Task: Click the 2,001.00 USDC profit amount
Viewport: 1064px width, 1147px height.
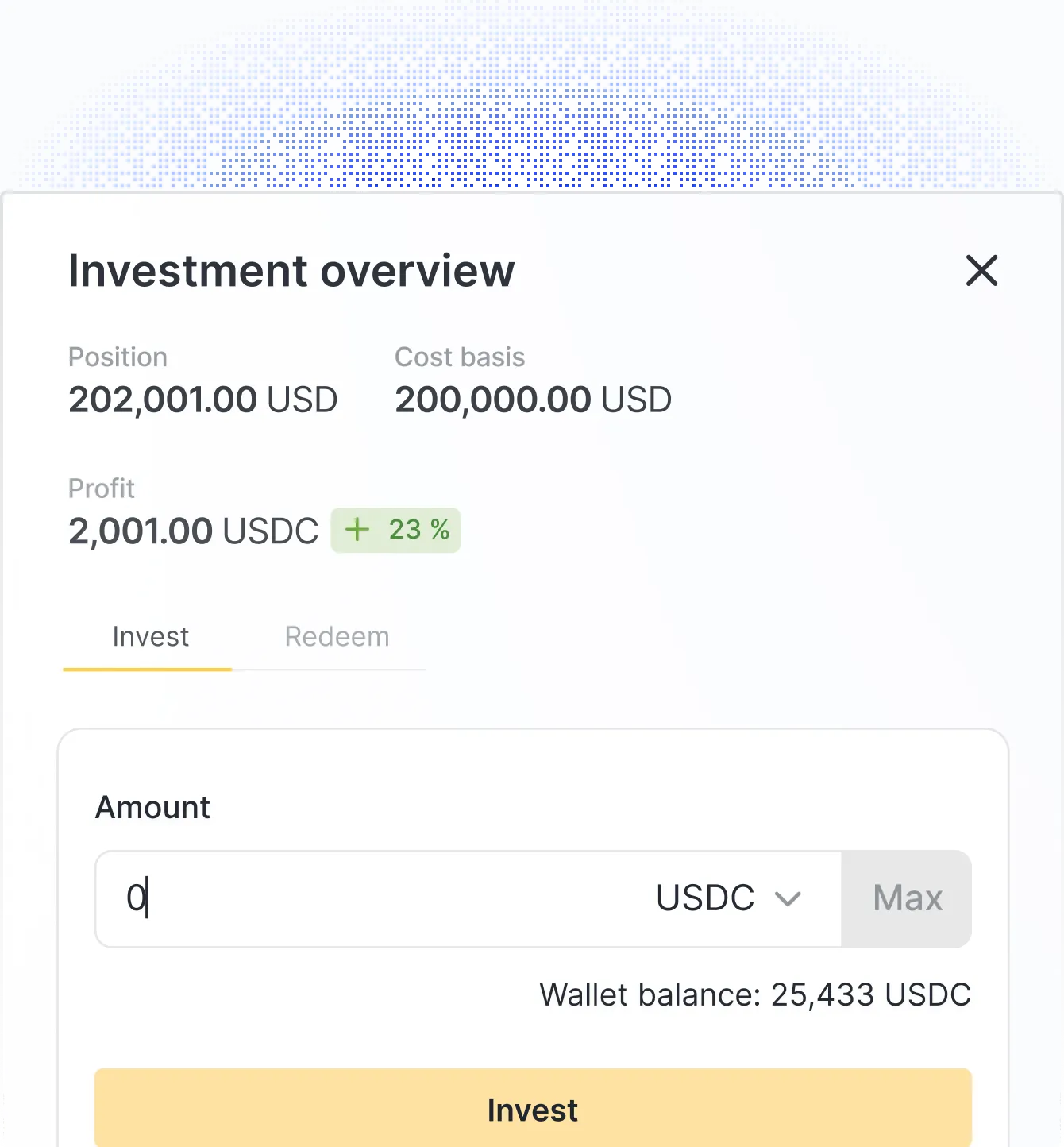Action: pyautogui.click(x=193, y=531)
